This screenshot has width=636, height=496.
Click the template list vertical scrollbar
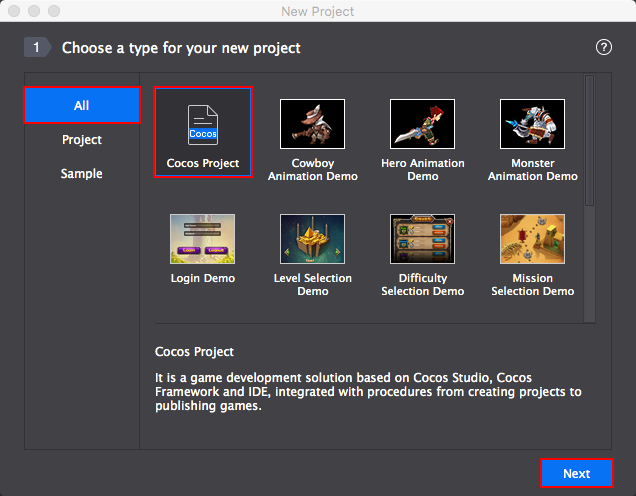(589, 140)
